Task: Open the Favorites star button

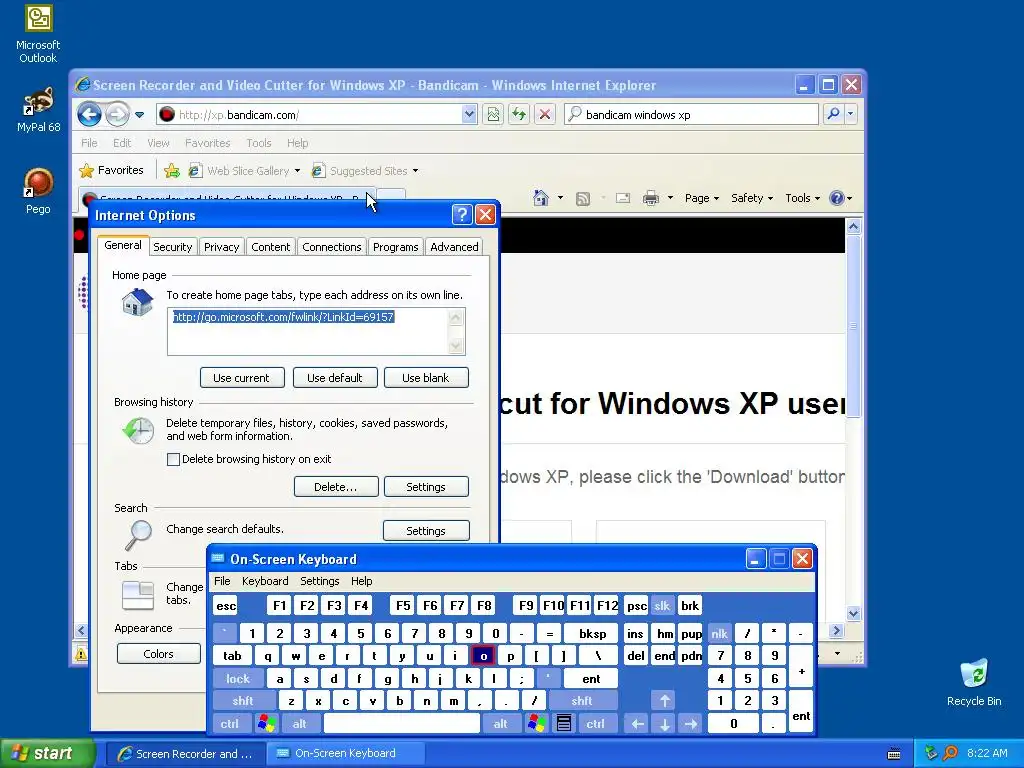Action: pyautogui.click(x=112, y=170)
